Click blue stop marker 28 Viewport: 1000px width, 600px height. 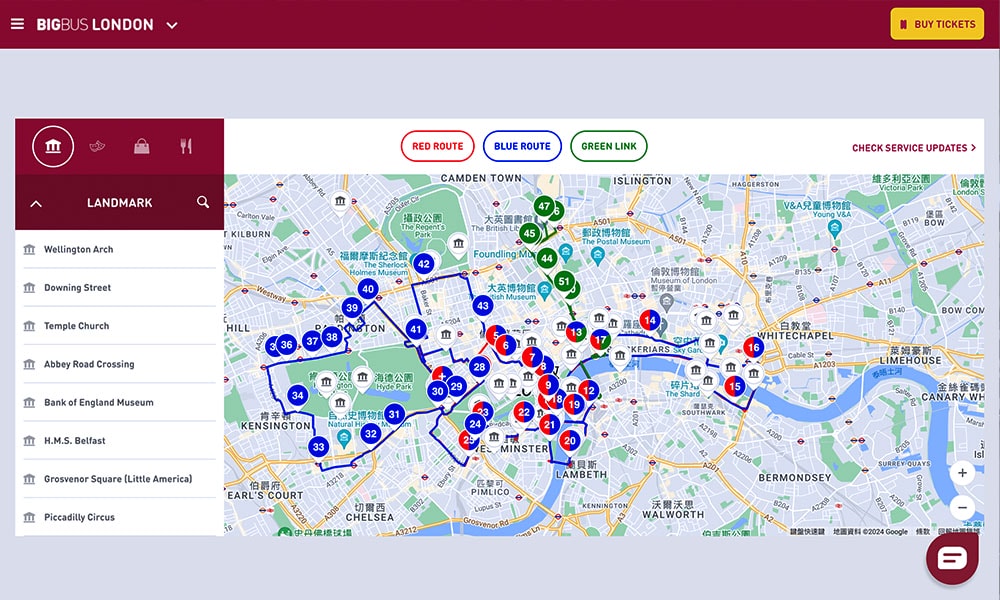click(480, 367)
